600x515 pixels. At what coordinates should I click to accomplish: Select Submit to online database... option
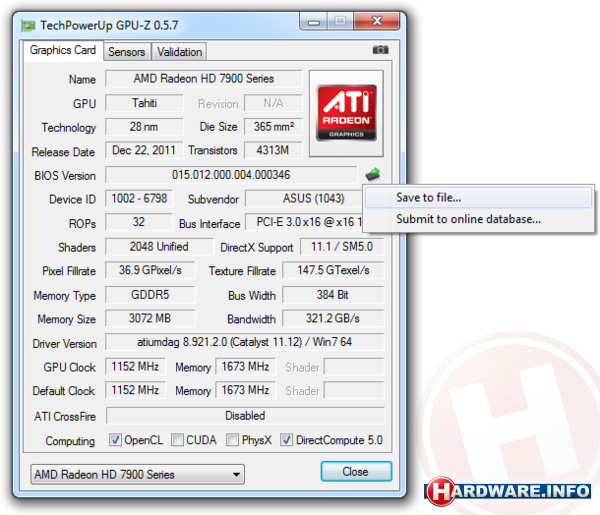click(x=468, y=219)
